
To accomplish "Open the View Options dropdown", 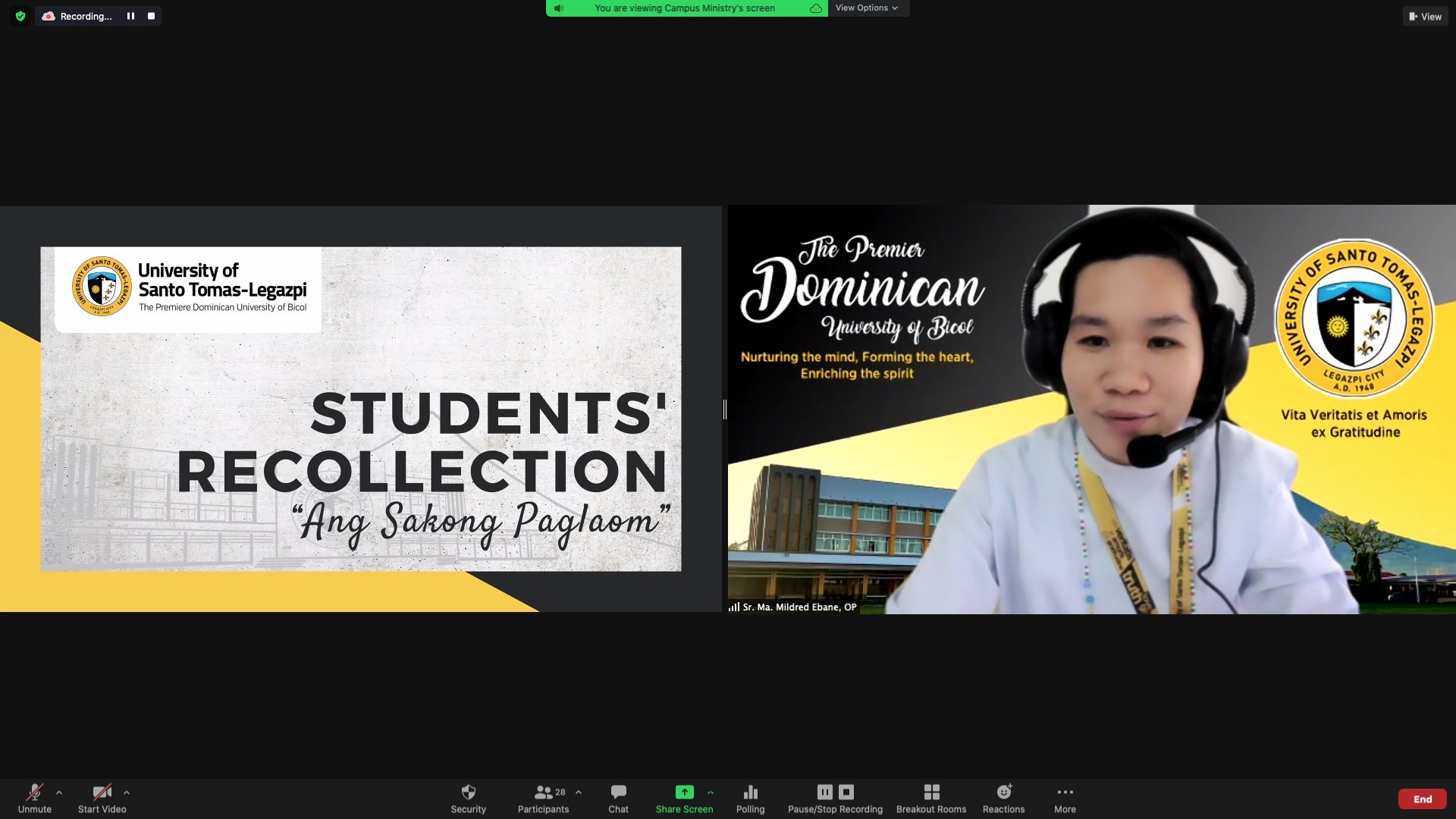I will 867,8.
